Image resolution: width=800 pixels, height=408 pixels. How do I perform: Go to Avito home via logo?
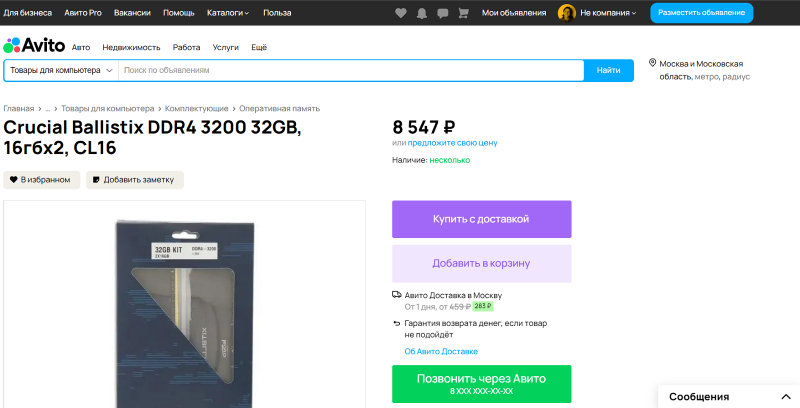(x=34, y=45)
